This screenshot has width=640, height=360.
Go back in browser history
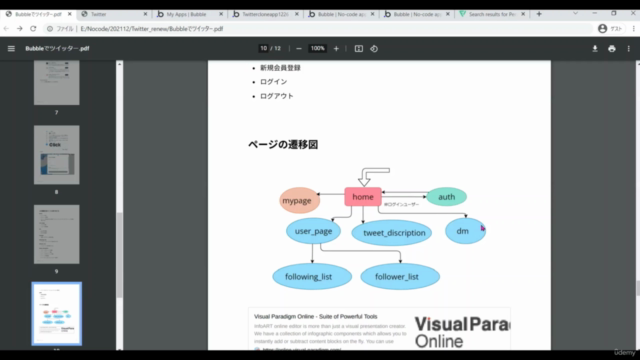(6, 29)
